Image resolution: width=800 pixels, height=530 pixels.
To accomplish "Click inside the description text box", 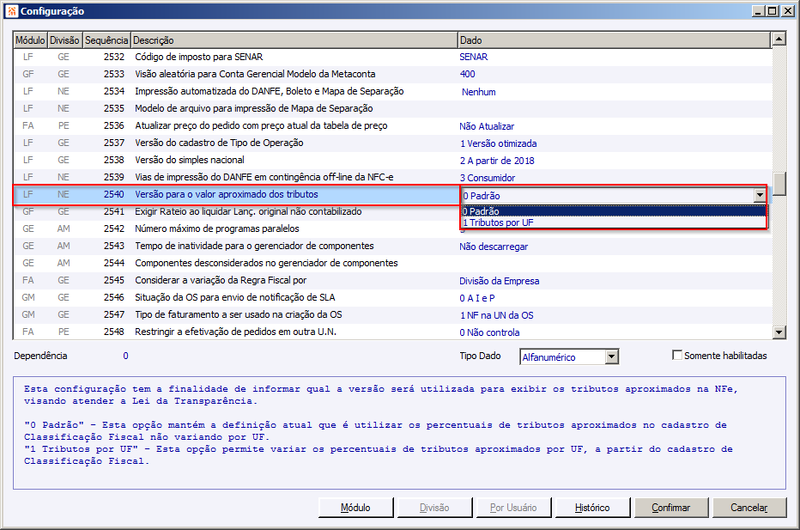I will 399,433.
